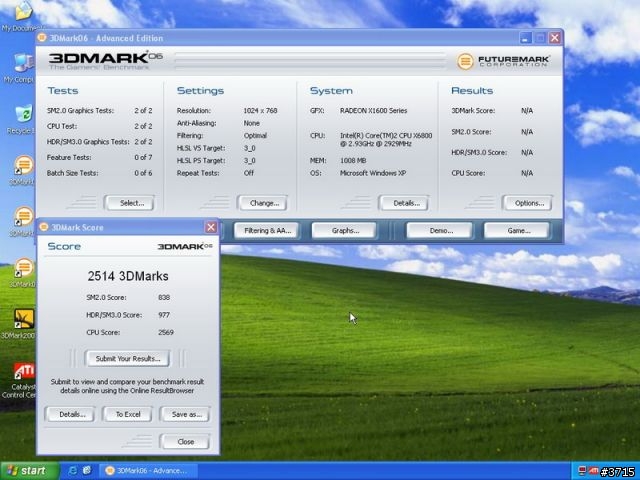Click the "1008 MB" MEM value
The height and width of the screenshot is (480, 640).
[x=353, y=160]
